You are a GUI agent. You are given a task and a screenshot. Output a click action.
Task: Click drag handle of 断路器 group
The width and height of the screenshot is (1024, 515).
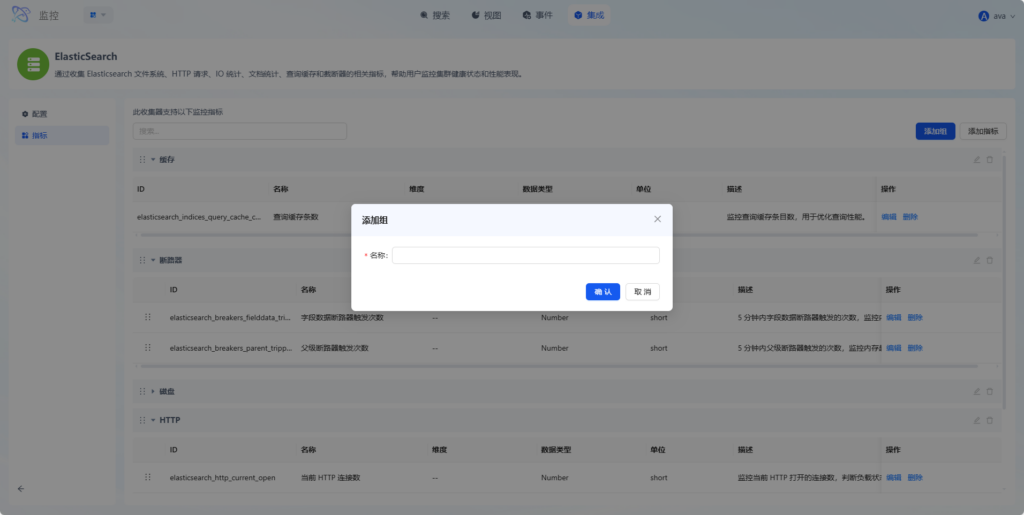click(x=142, y=260)
